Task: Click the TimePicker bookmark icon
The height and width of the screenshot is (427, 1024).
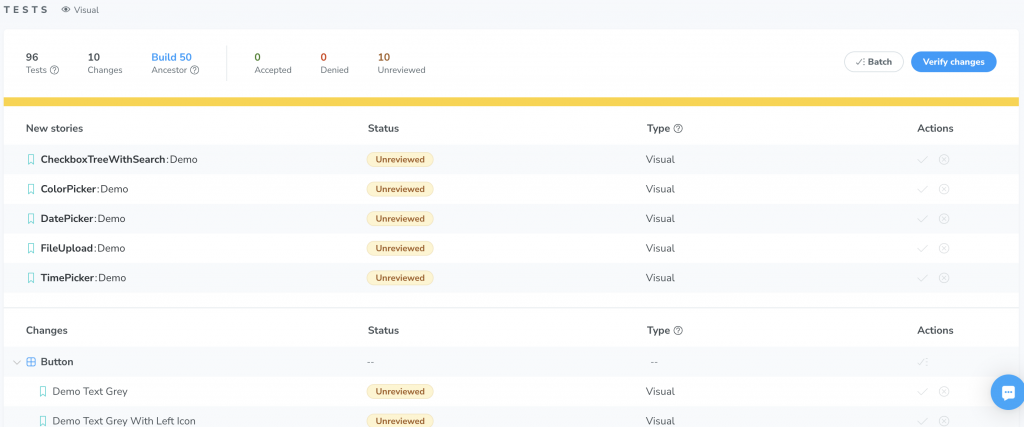Action: coord(31,277)
